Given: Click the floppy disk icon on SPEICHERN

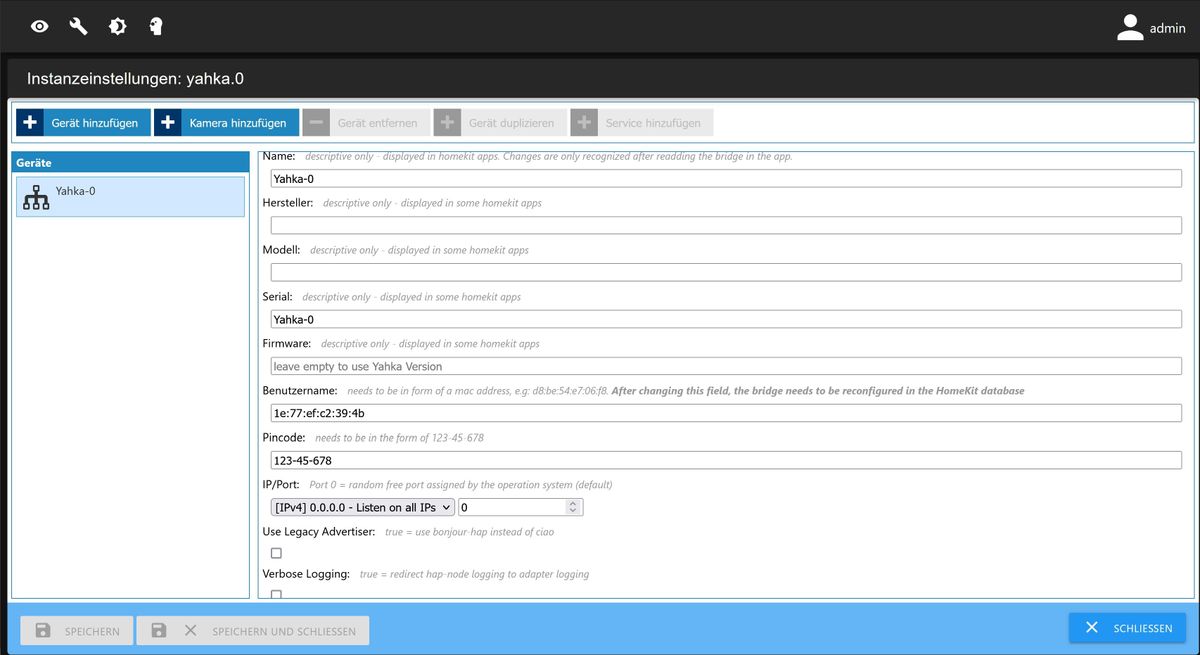Looking at the screenshot, I should tap(43, 631).
